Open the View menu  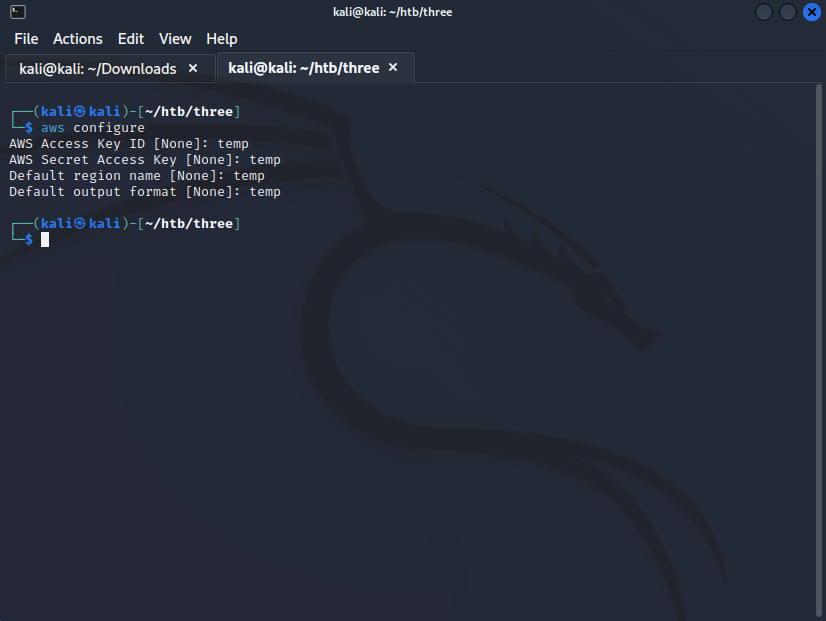[x=175, y=39]
